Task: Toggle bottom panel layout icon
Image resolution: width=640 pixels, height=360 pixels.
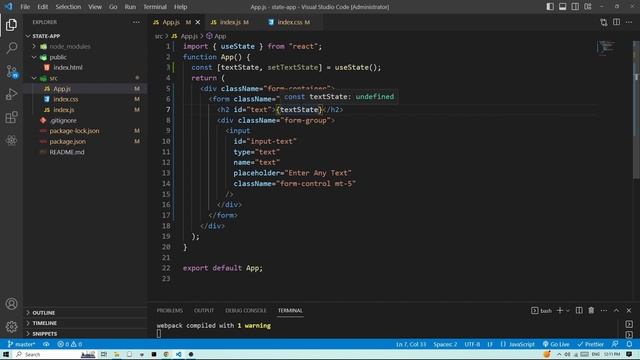Action: [x=562, y=7]
